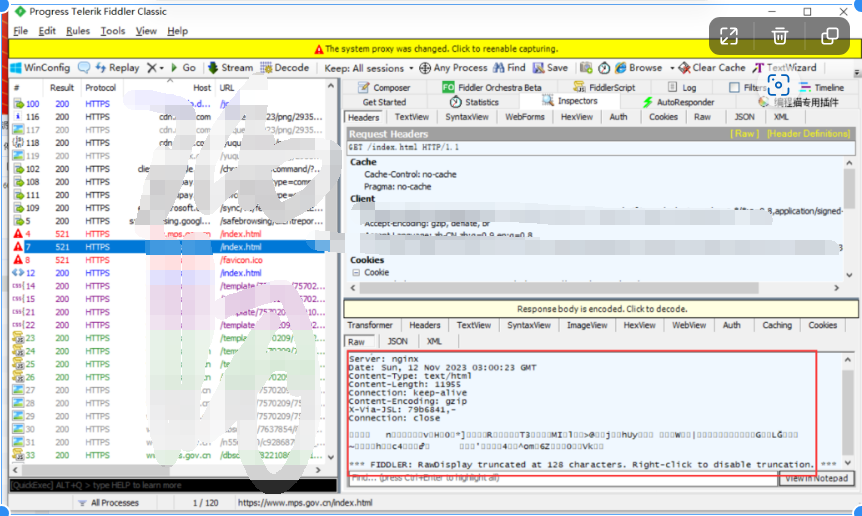Sort by the Protocol column header
The image size is (862, 516).
(101, 87)
